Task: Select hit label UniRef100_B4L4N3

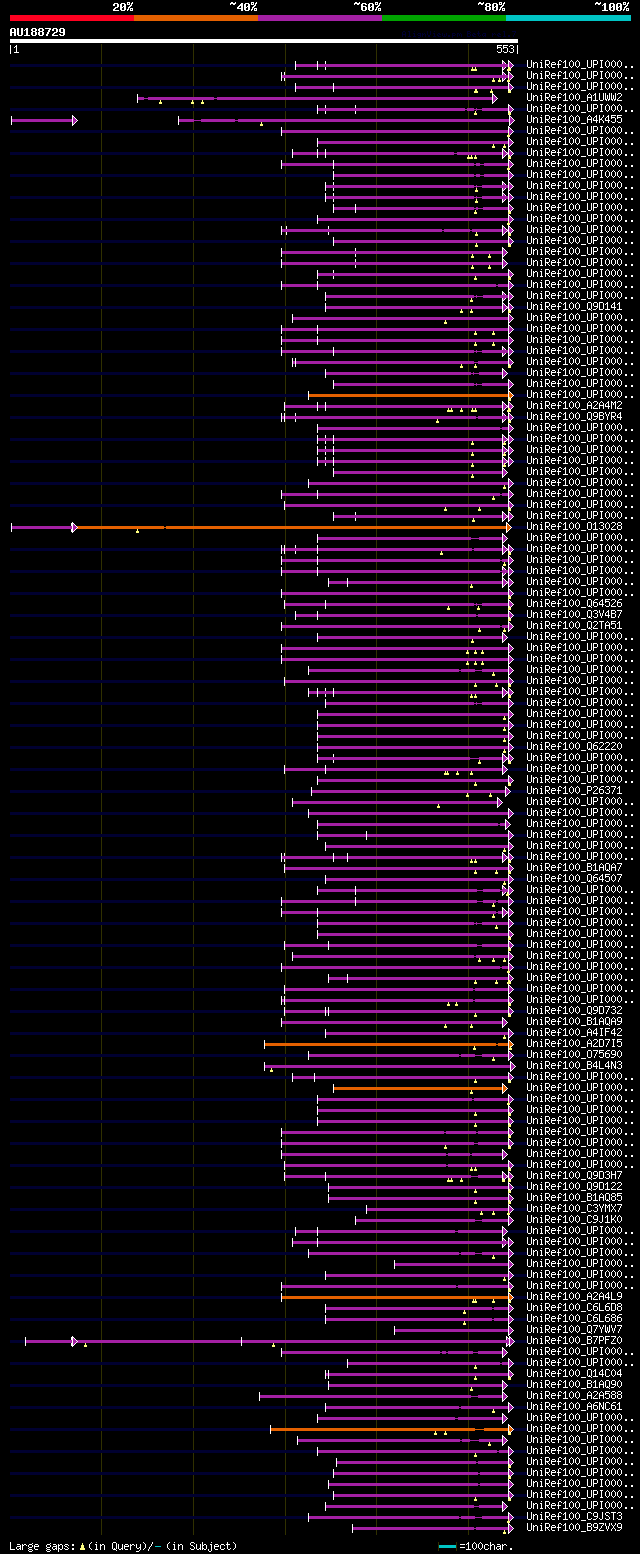Action: pyautogui.click(x=574, y=1066)
